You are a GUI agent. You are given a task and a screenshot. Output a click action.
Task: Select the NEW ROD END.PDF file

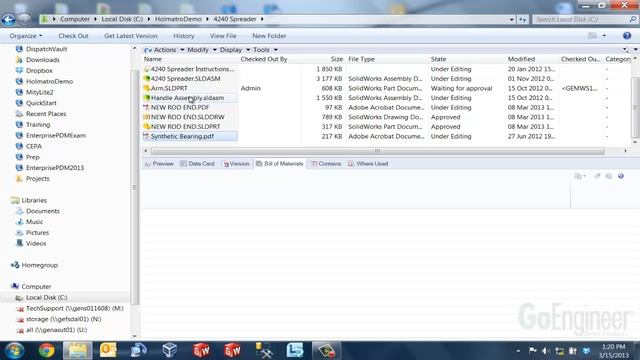180,107
